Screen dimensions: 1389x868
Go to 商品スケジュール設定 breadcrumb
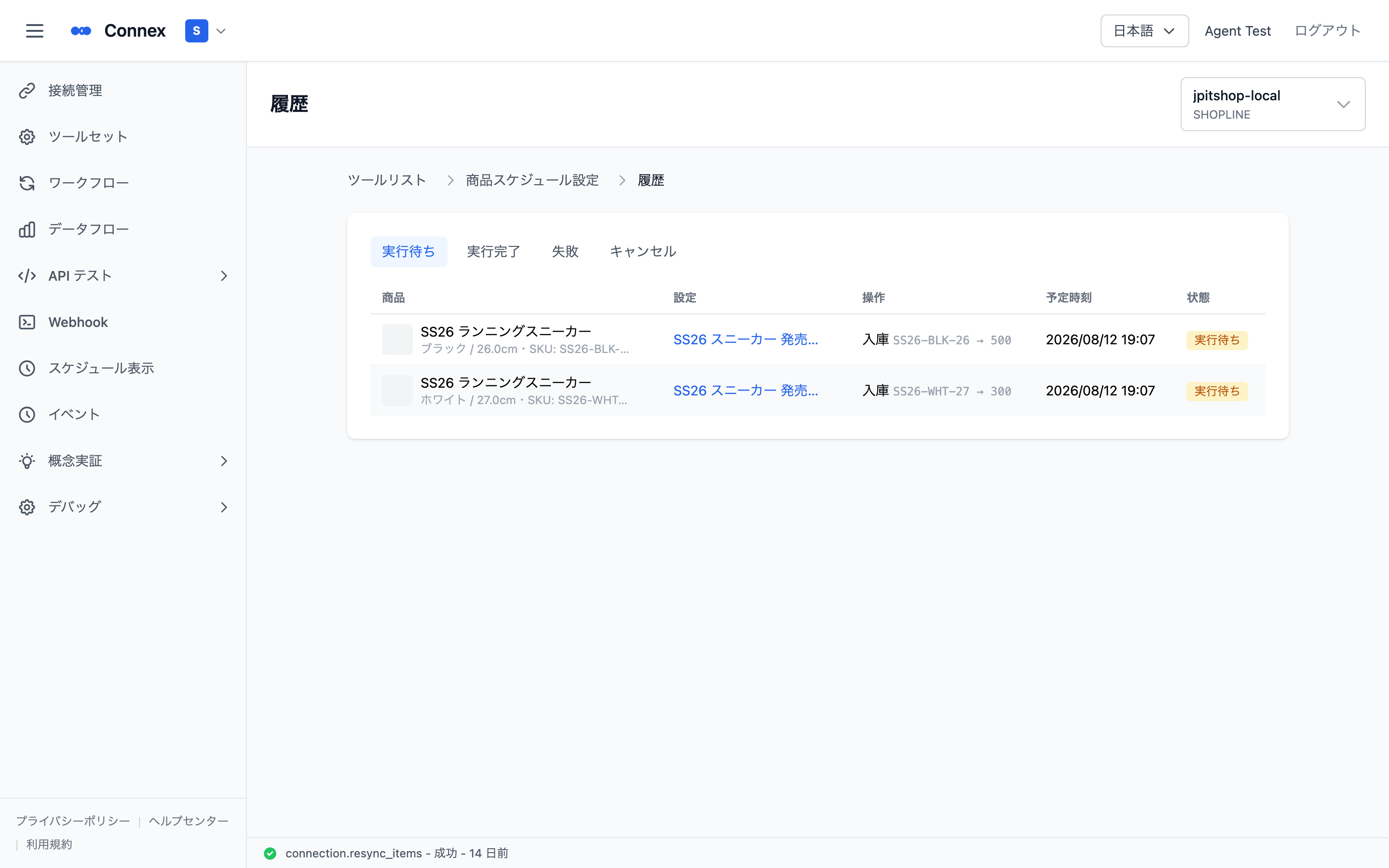click(532, 180)
